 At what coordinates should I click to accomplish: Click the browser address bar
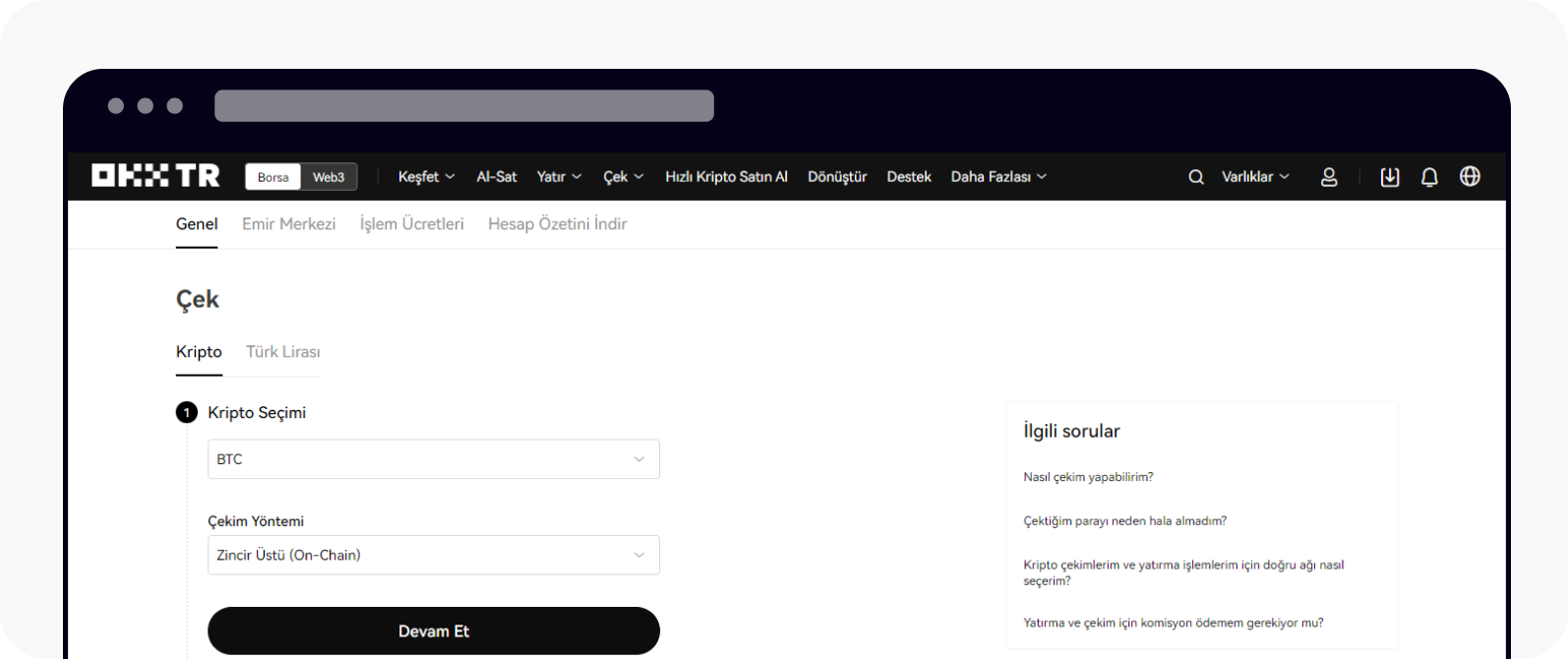tap(464, 106)
